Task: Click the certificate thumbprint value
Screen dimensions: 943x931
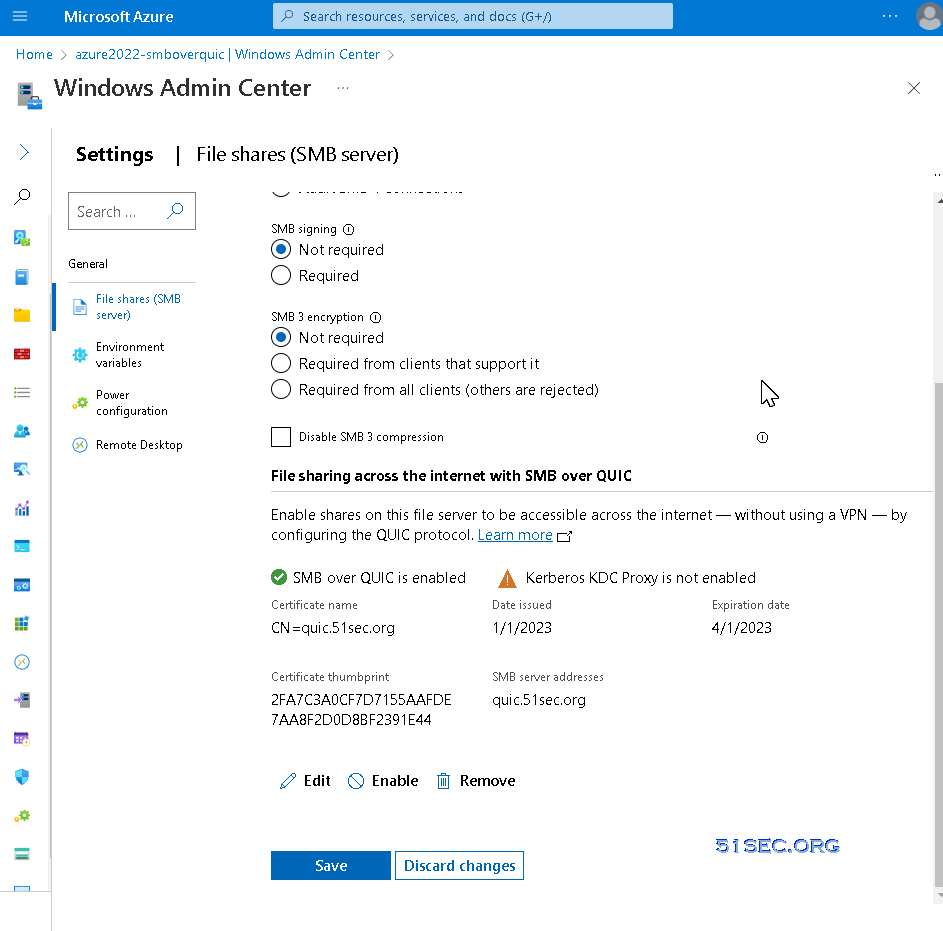Action: tap(361, 710)
